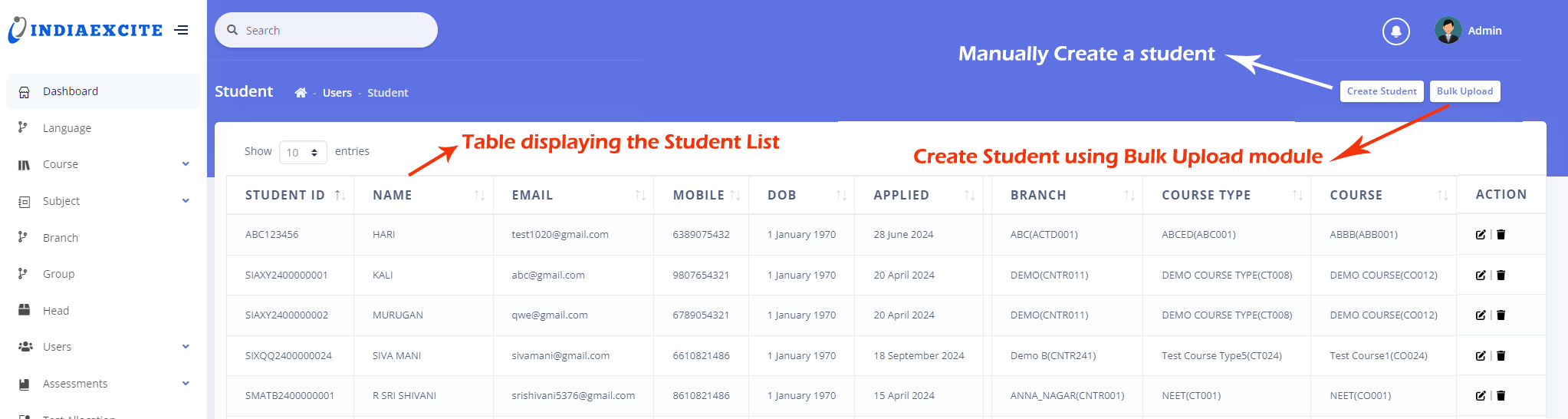Open Branch in the sidebar

(61, 238)
